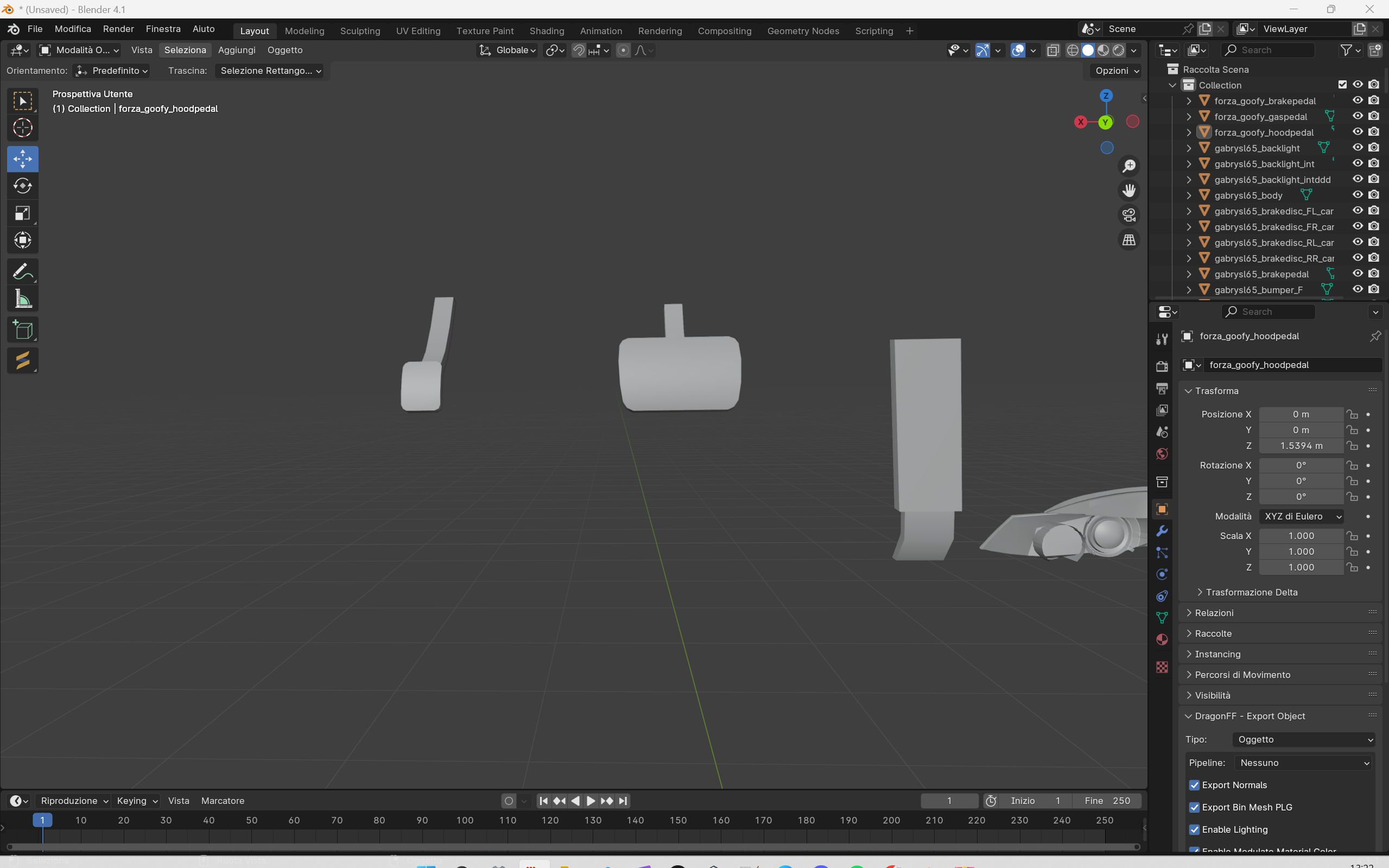Viewport: 1389px width, 868px height.
Task: Open the Aggiungi menu
Action: coord(237,50)
